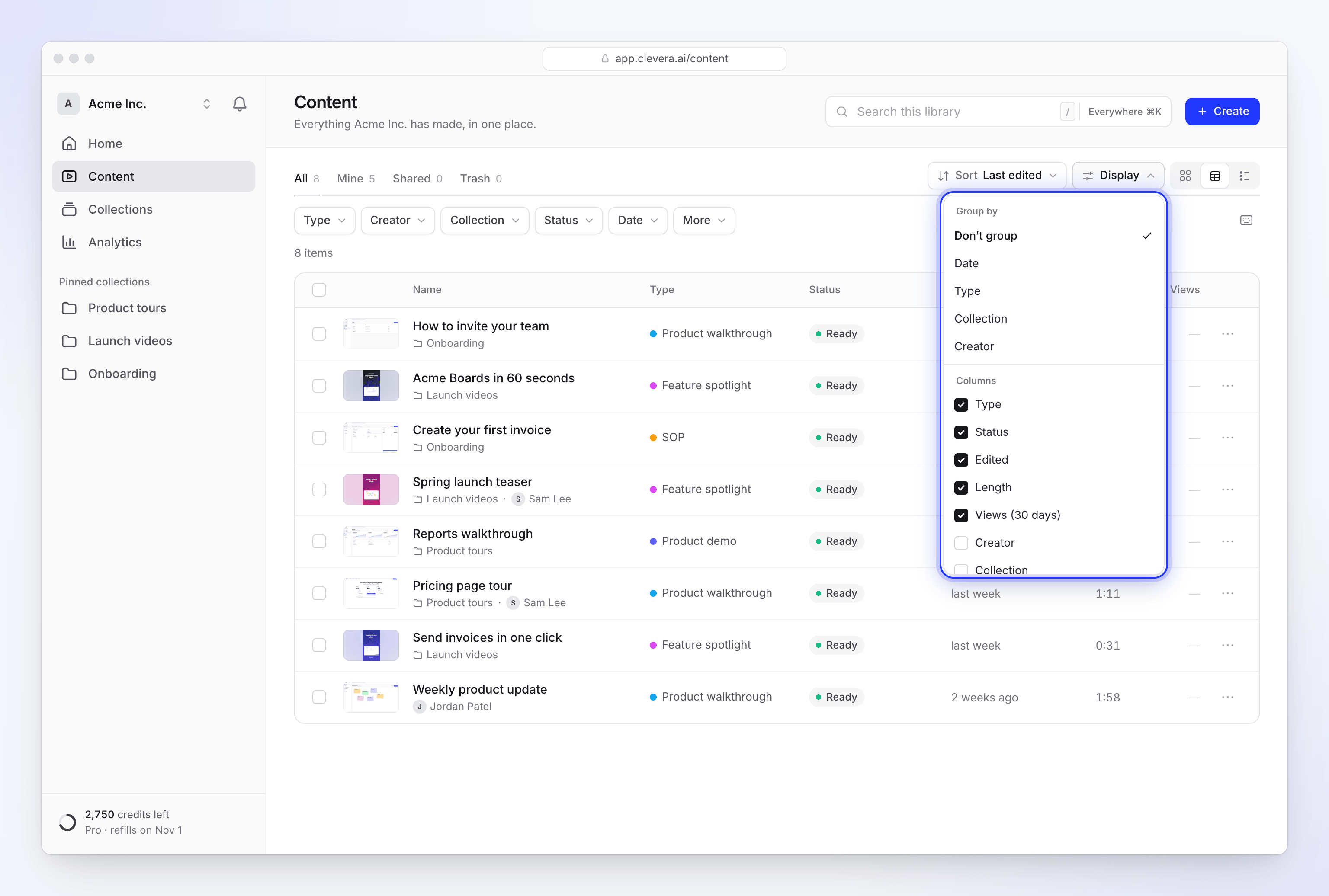Uncheck Views (30 days) column
1329x896 pixels.
(961, 515)
